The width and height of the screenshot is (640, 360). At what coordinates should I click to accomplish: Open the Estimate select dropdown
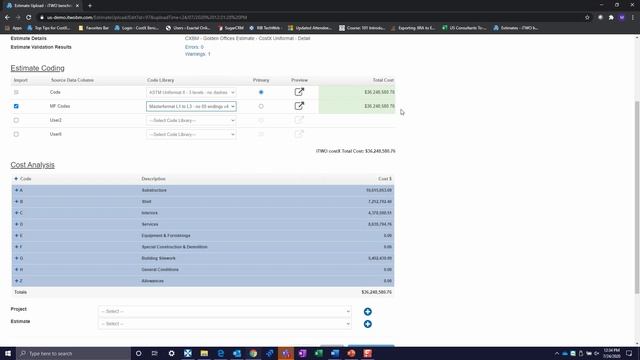(224, 324)
